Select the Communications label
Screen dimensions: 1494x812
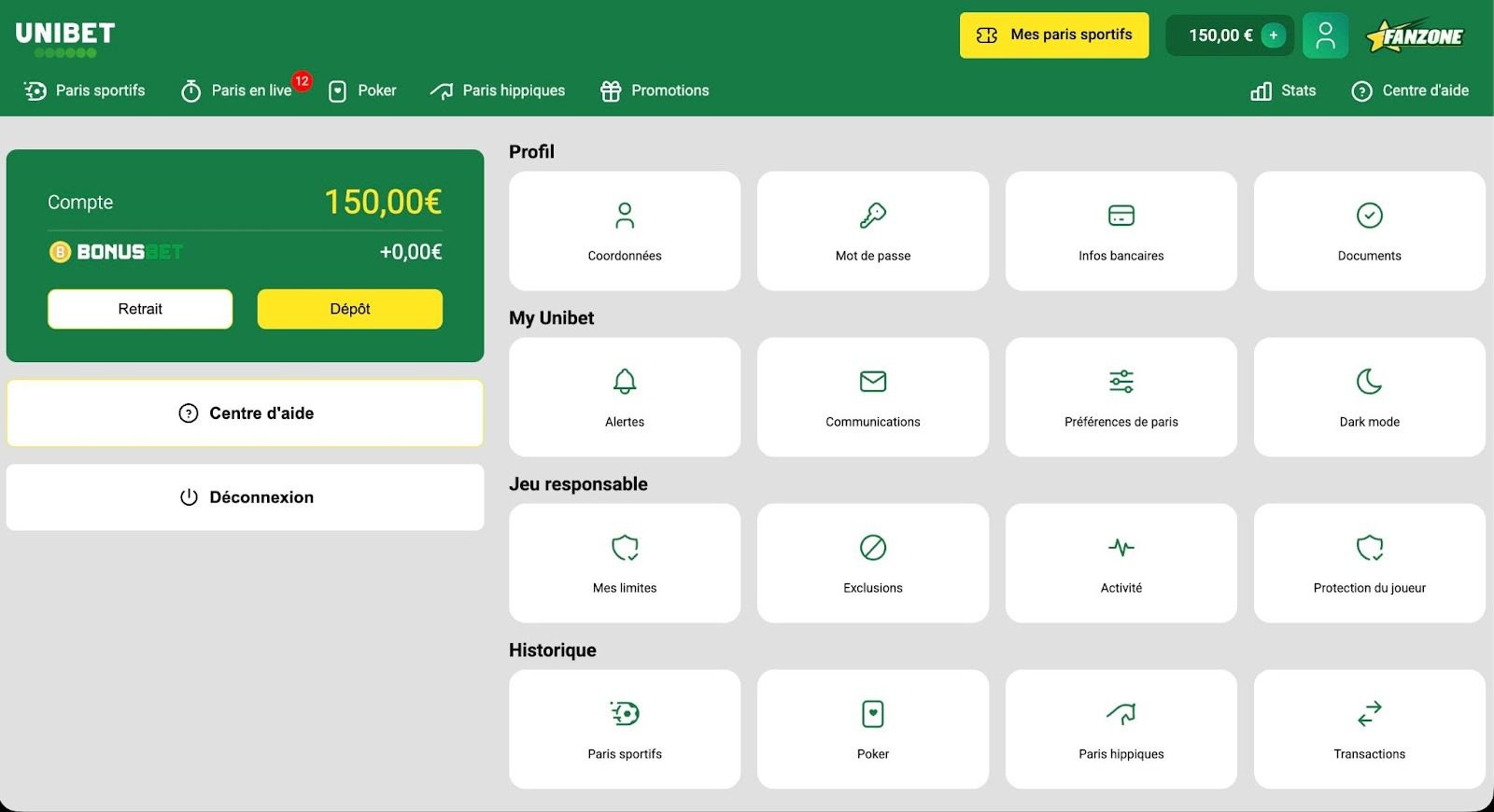click(873, 422)
